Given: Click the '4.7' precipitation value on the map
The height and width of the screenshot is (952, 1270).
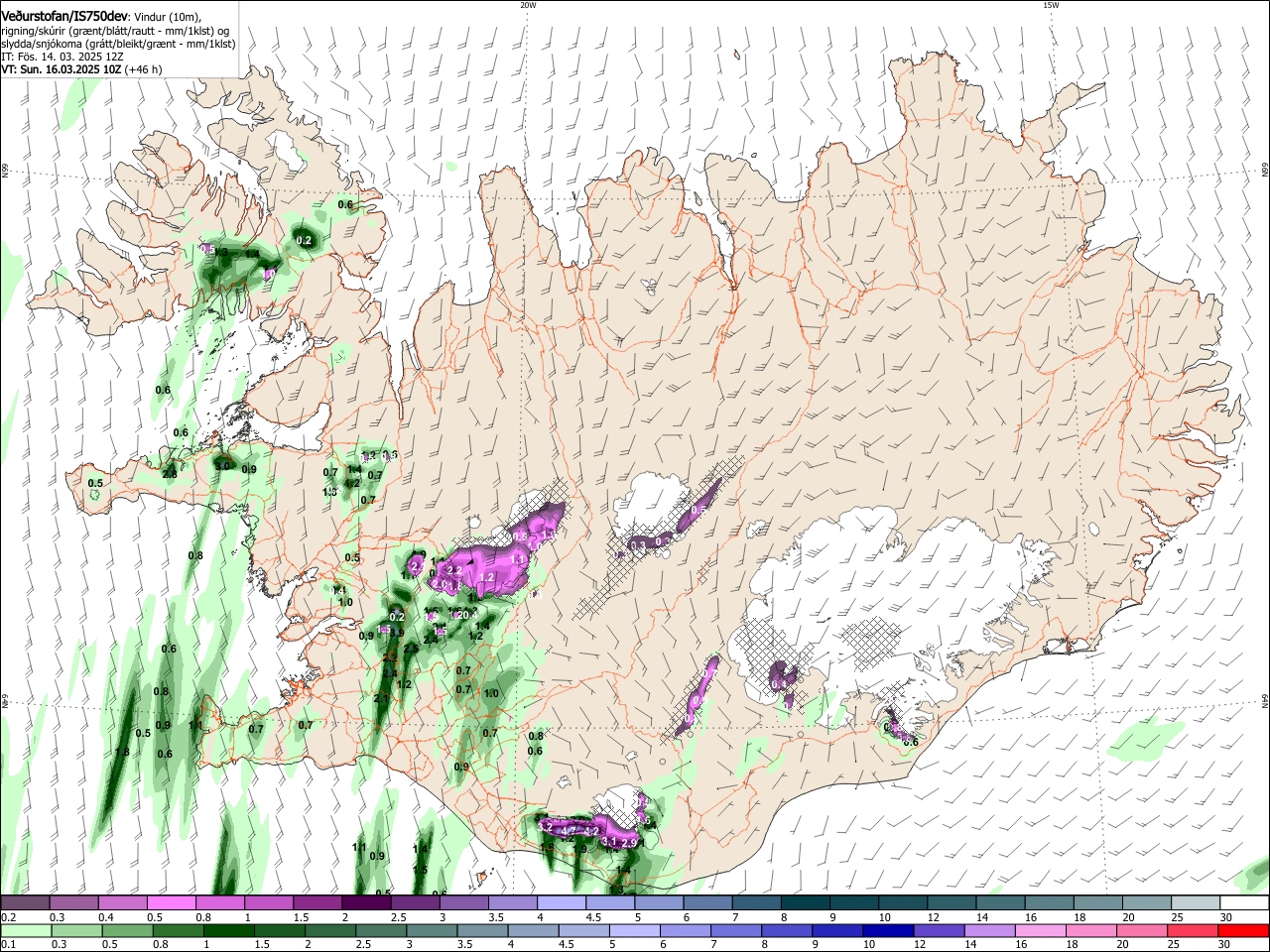Looking at the screenshot, I should tap(569, 830).
